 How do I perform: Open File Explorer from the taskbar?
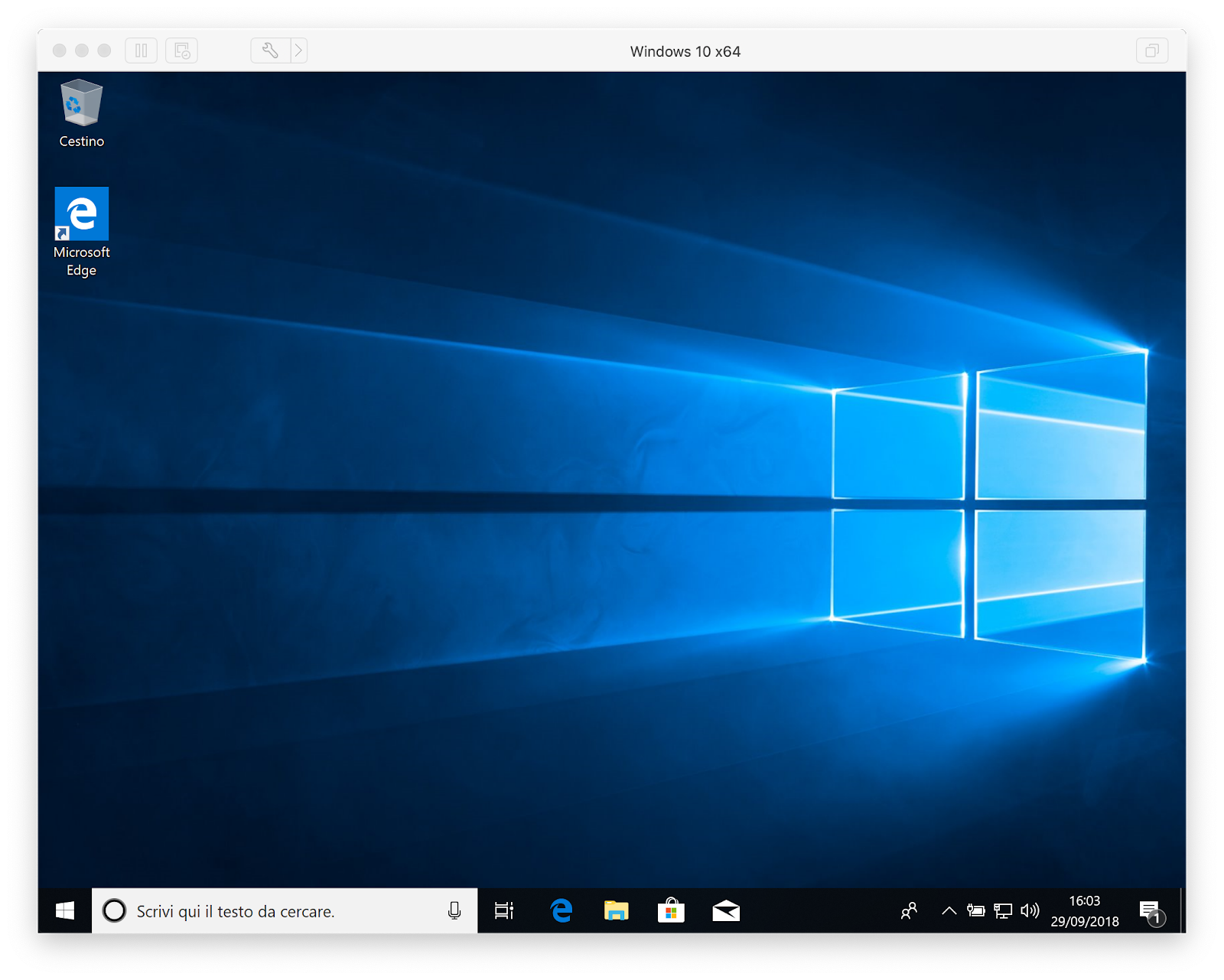click(616, 910)
